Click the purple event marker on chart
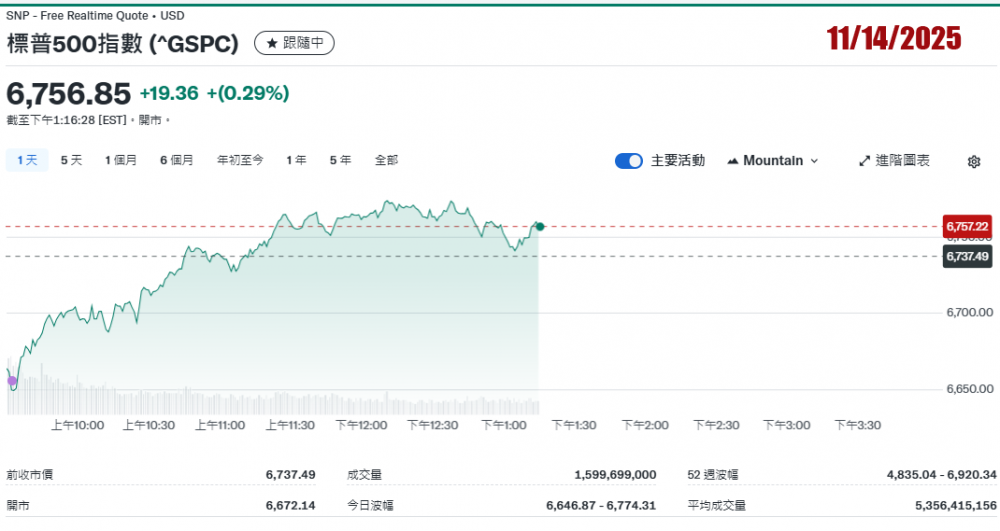This screenshot has width=1000, height=531. coord(12,380)
